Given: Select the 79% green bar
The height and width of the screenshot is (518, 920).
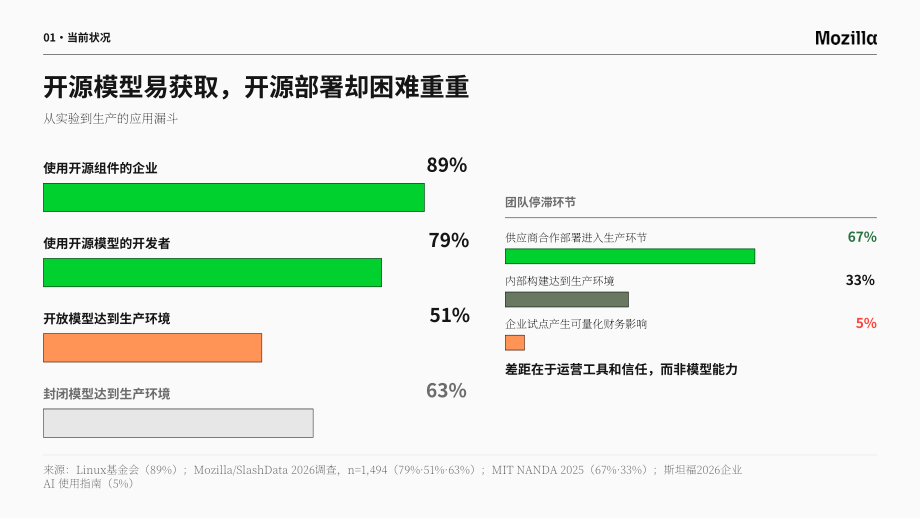Looking at the screenshot, I should click(x=212, y=273).
